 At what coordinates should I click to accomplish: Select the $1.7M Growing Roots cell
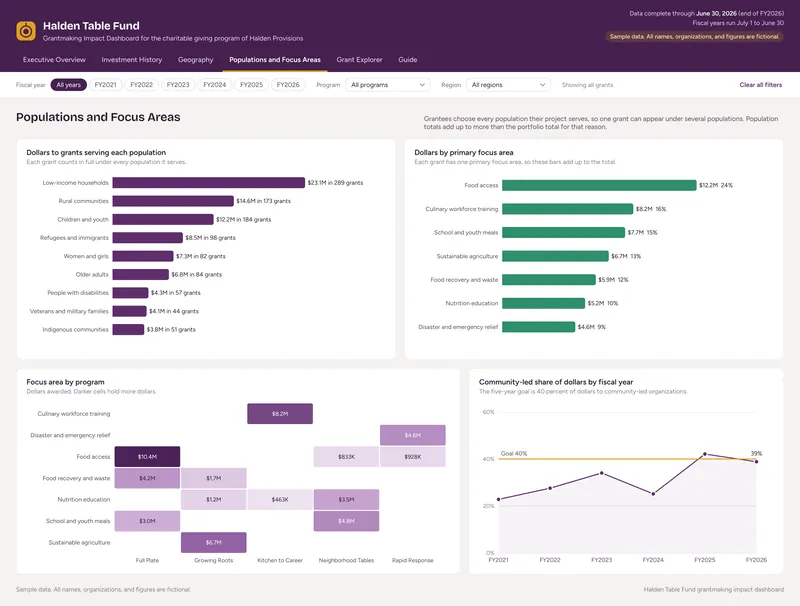pos(214,478)
